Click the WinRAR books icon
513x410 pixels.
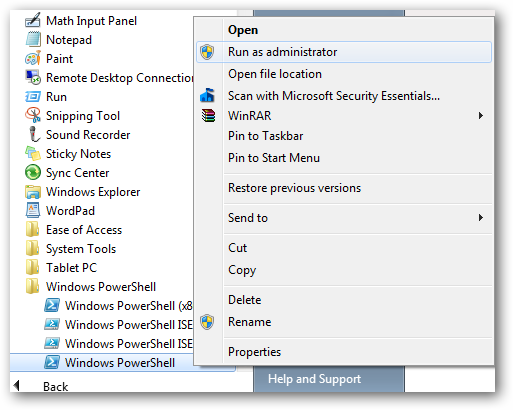click(x=208, y=116)
